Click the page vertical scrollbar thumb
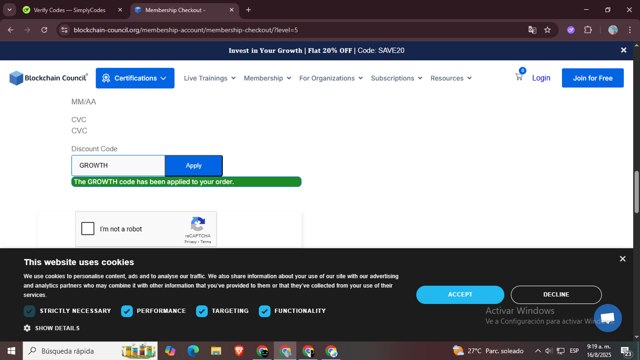Image resolution: width=640 pixels, height=360 pixels. pyautogui.click(x=636, y=192)
